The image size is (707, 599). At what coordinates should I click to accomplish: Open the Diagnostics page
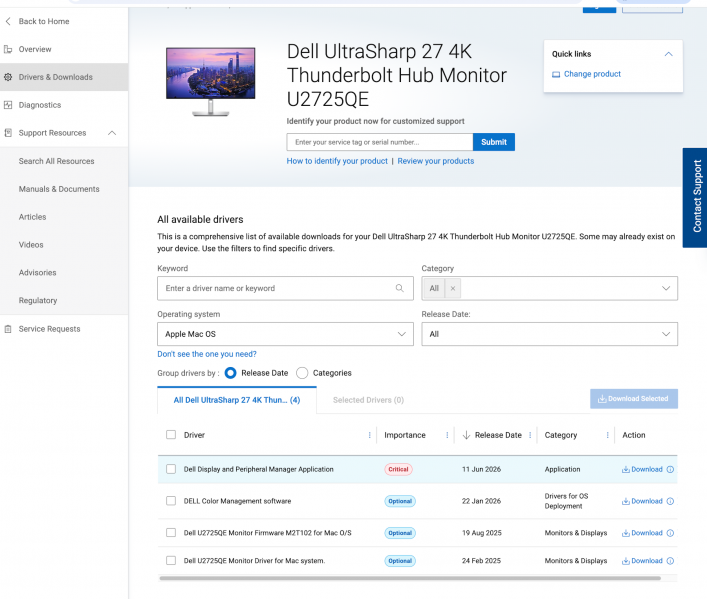pos(40,105)
